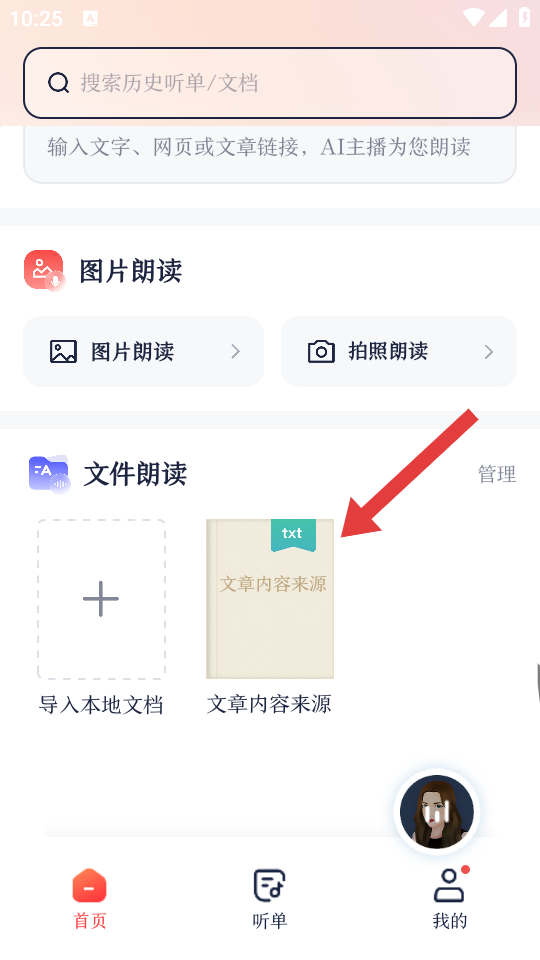Open the 文章内容来源 txt book thumbnail
Image resolution: width=540 pixels, height=960 pixels.
[x=270, y=599]
